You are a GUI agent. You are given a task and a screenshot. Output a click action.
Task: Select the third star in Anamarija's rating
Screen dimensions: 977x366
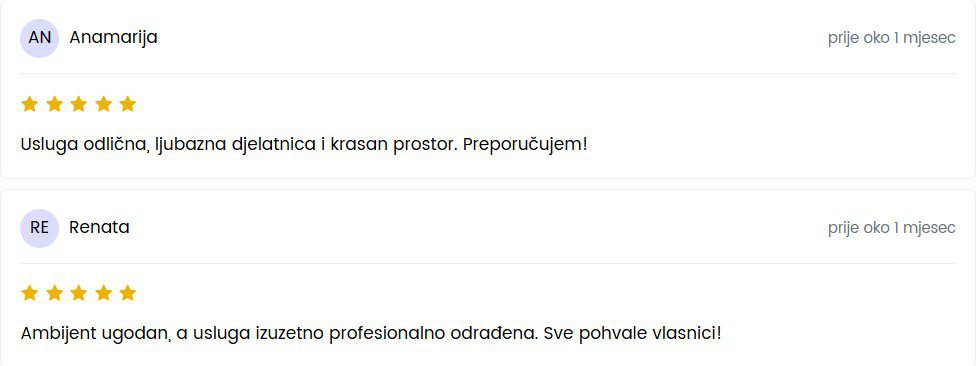point(79,104)
